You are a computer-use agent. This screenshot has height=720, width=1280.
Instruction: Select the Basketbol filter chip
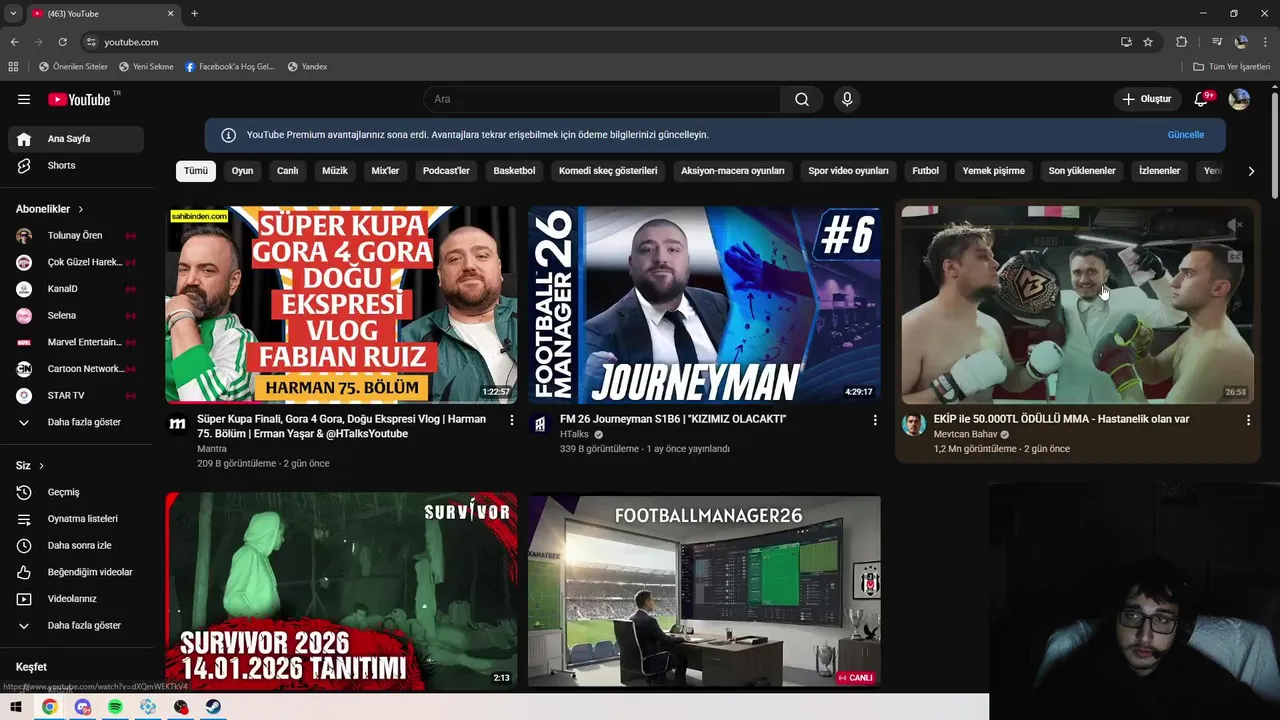tap(514, 171)
